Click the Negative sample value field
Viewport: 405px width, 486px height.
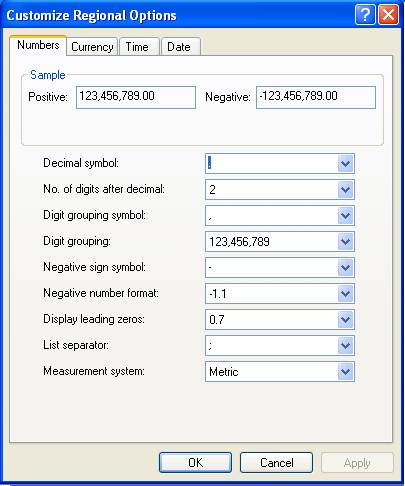point(316,97)
